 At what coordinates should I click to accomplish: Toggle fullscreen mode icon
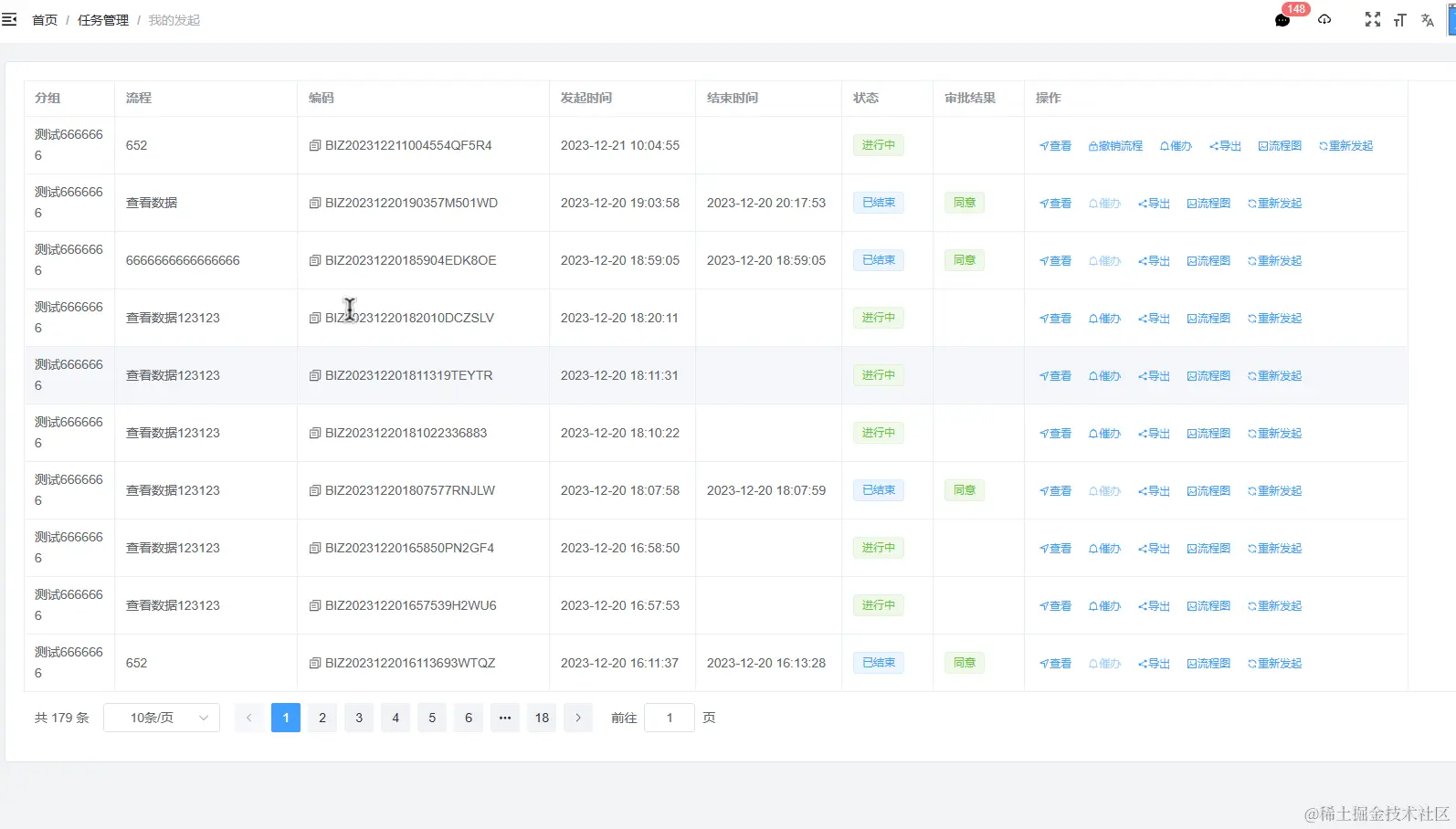[1373, 19]
